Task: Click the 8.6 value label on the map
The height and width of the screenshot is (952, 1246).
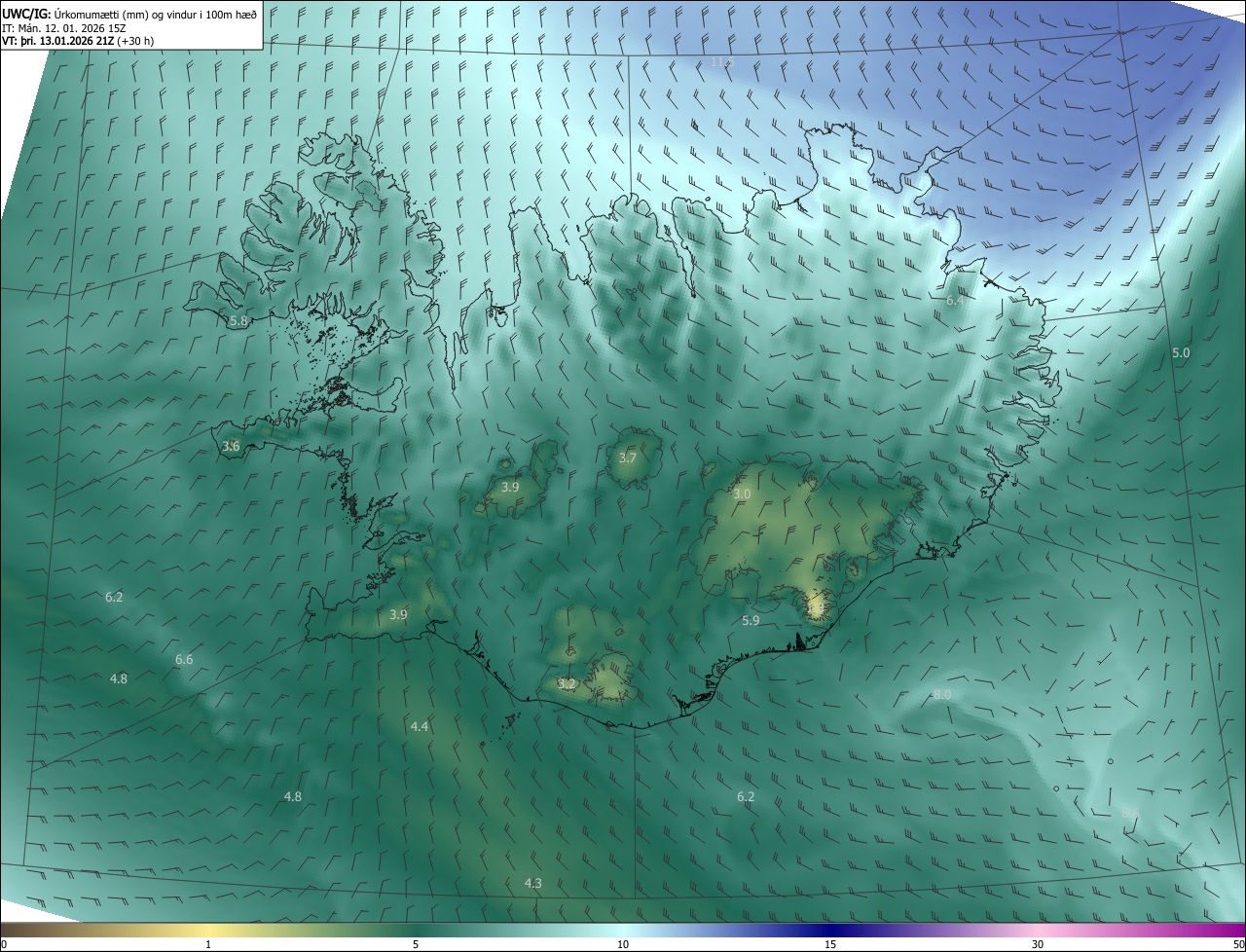Action: [1130, 813]
